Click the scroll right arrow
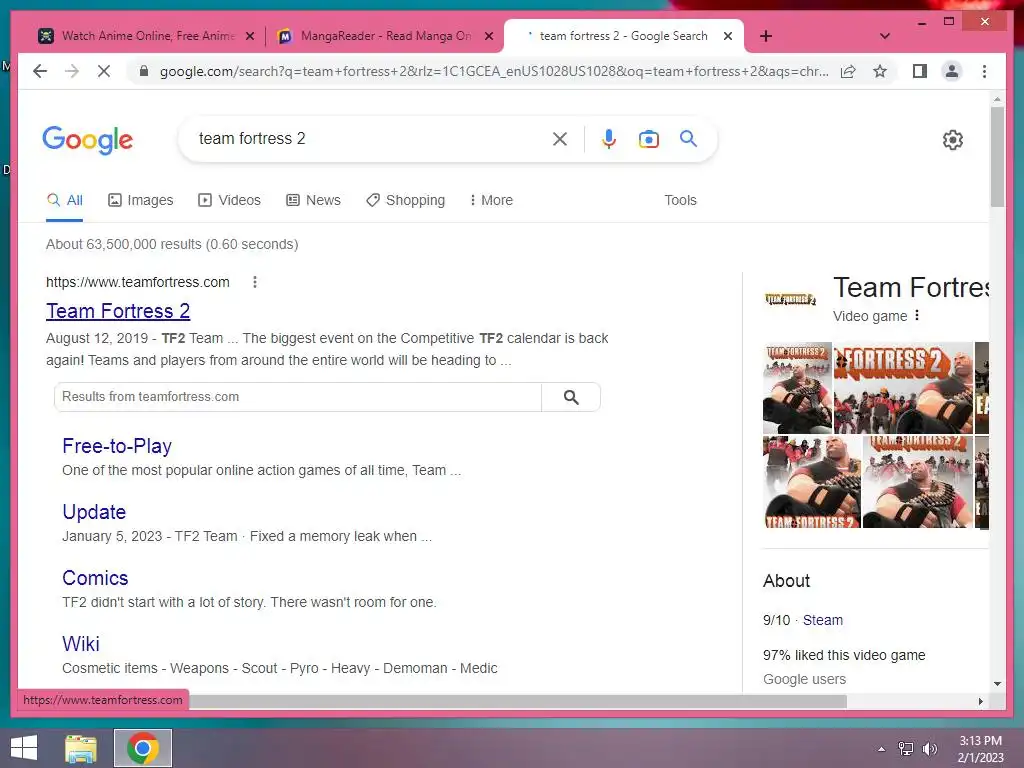Screen dimensions: 1024x768 980,701
